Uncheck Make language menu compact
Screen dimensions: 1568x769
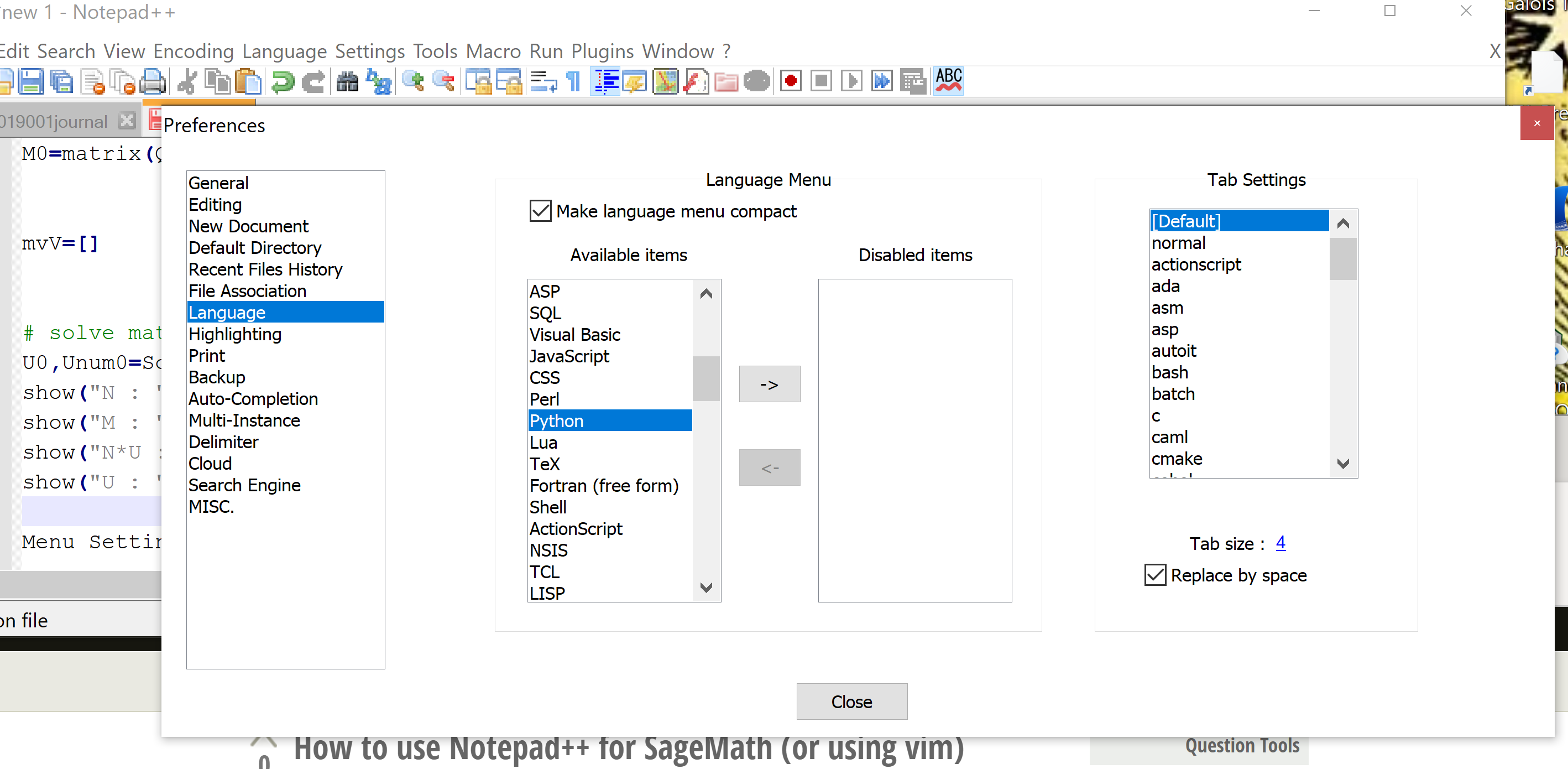coord(540,211)
